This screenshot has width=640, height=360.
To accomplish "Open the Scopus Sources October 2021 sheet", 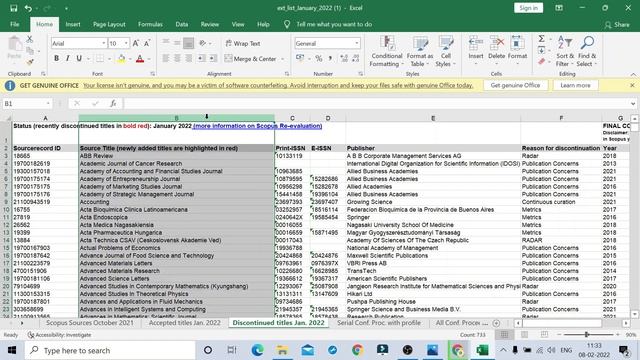I will coord(89,322).
